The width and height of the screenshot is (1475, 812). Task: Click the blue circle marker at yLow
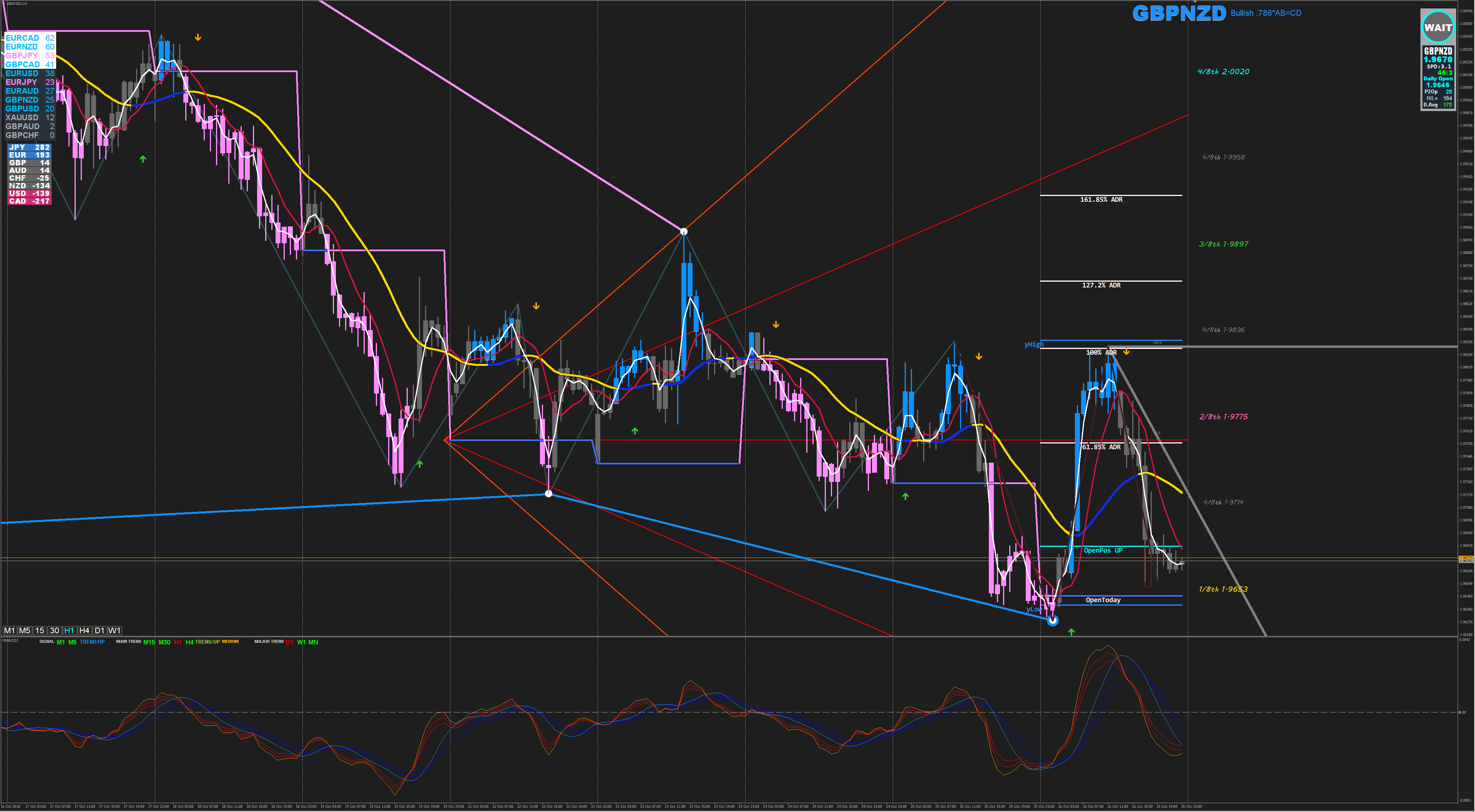[x=1052, y=620]
